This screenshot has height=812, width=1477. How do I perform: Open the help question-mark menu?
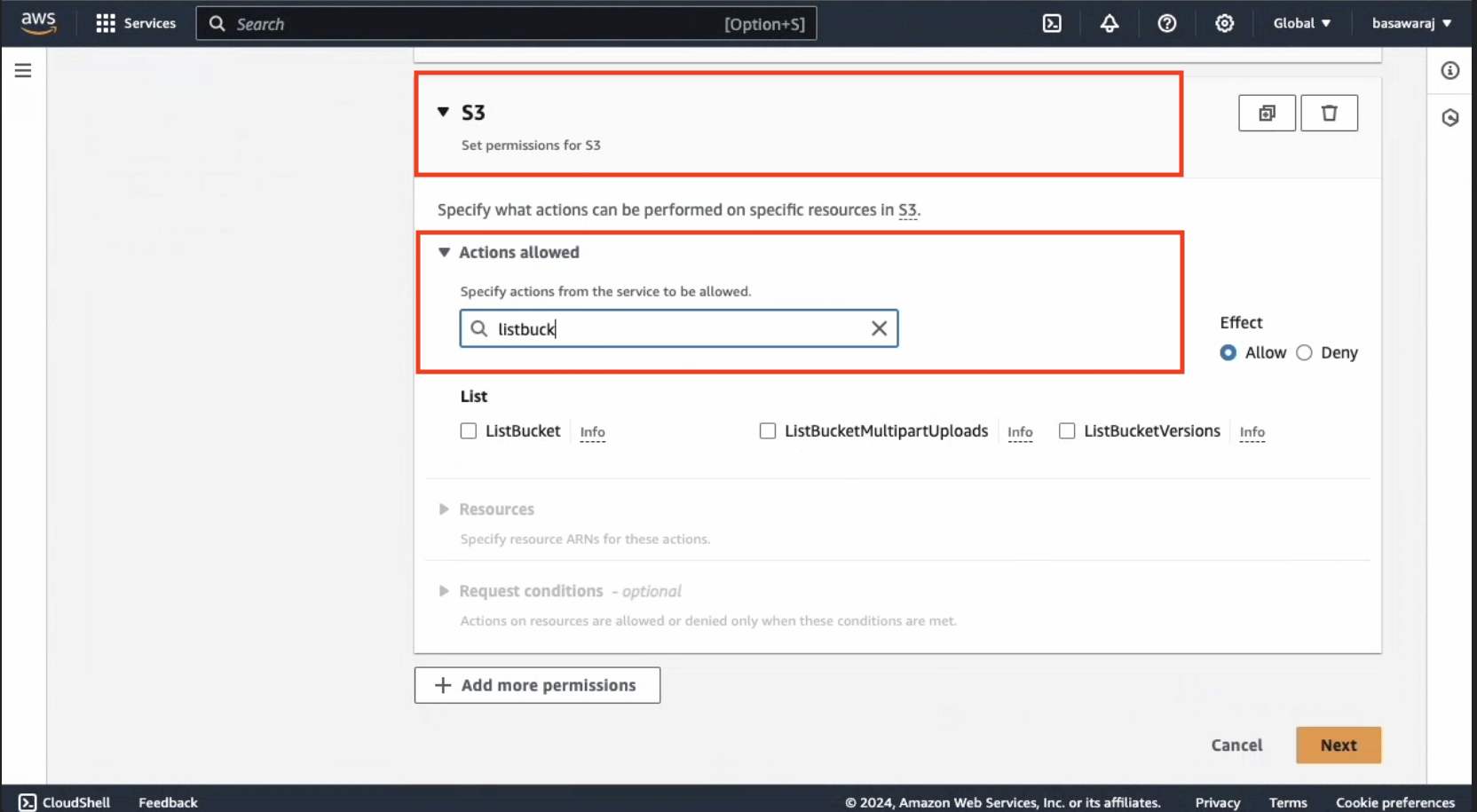[1167, 23]
